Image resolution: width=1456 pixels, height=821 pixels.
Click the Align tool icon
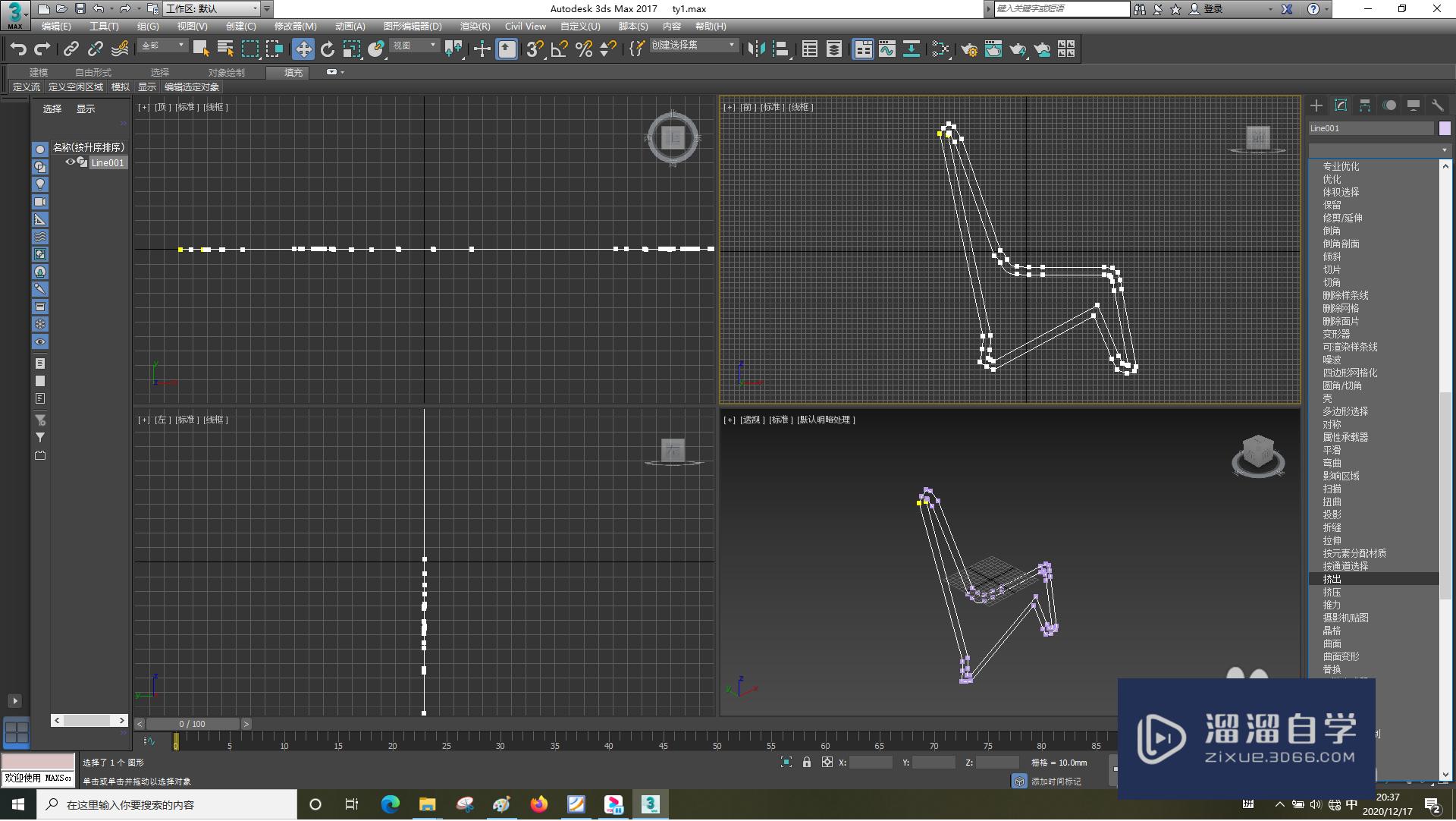(x=781, y=49)
